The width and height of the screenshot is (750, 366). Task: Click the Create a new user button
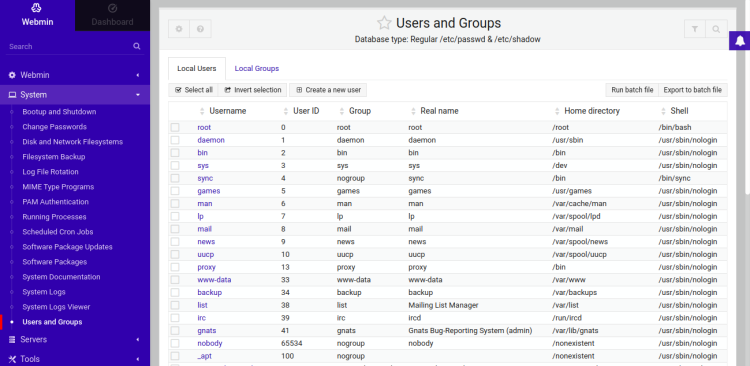click(x=328, y=90)
